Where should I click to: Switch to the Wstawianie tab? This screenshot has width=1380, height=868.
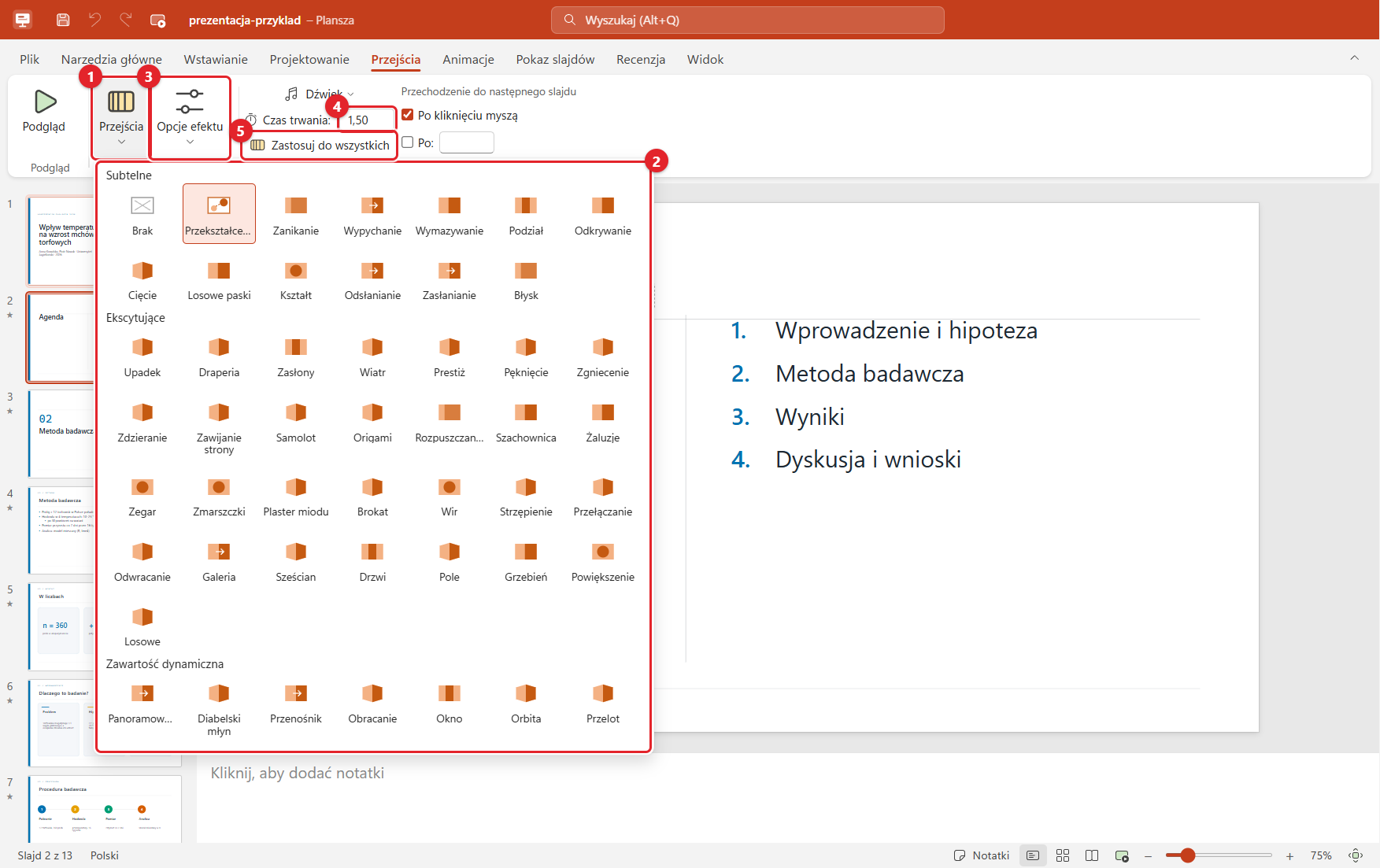coord(216,59)
